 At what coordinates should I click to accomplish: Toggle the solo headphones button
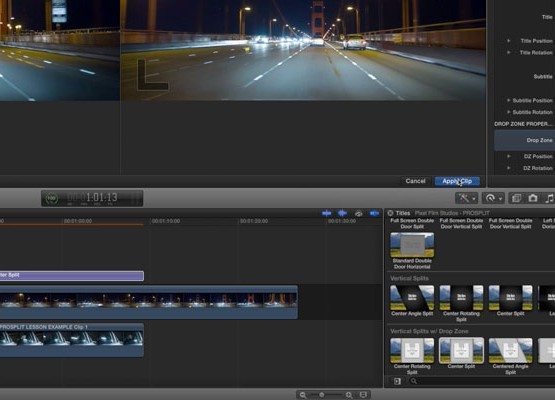pyautogui.click(x=359, y=213)
